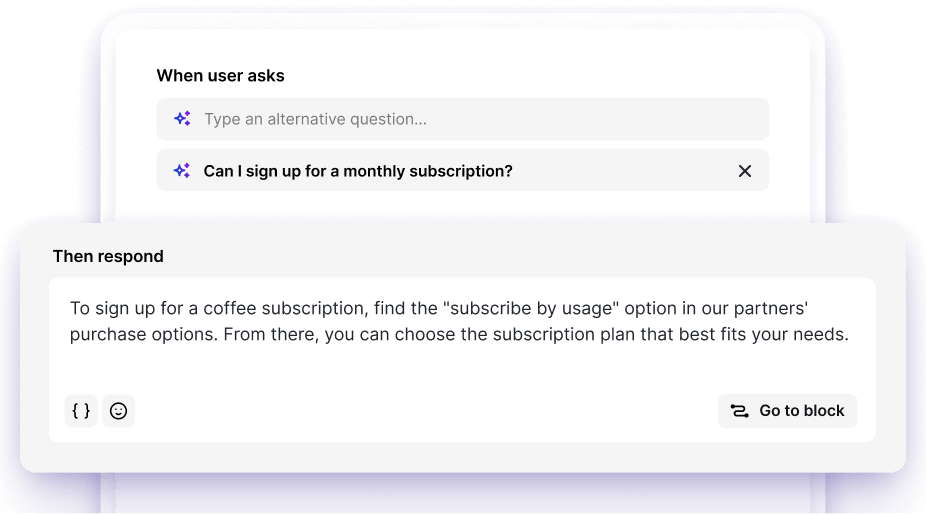Place cursor after the words fits your needs
926x514 pixels.
tap(849, 334)
